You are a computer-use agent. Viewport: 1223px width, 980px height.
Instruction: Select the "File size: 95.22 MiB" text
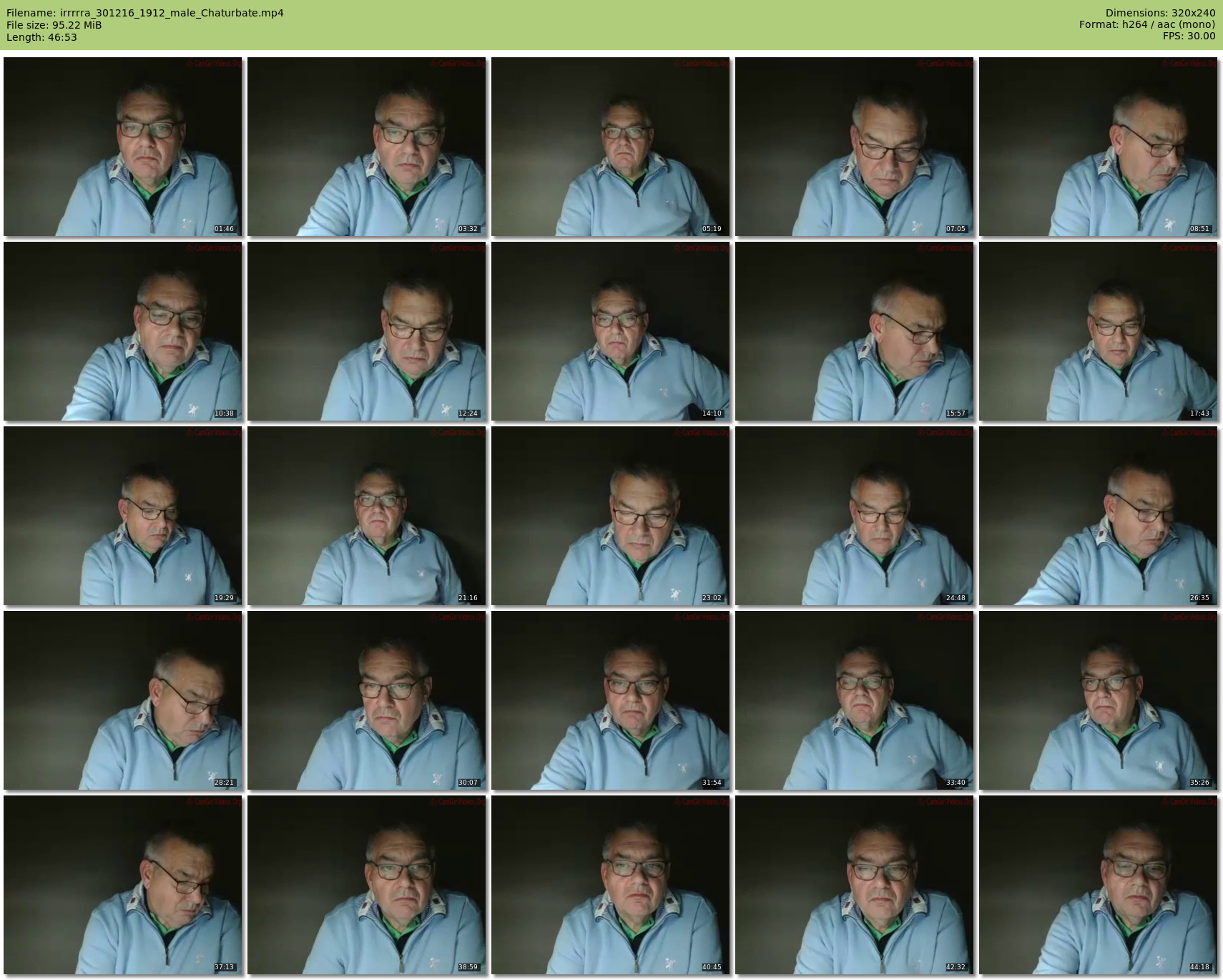pyautogui.click(x=54, y=25)
